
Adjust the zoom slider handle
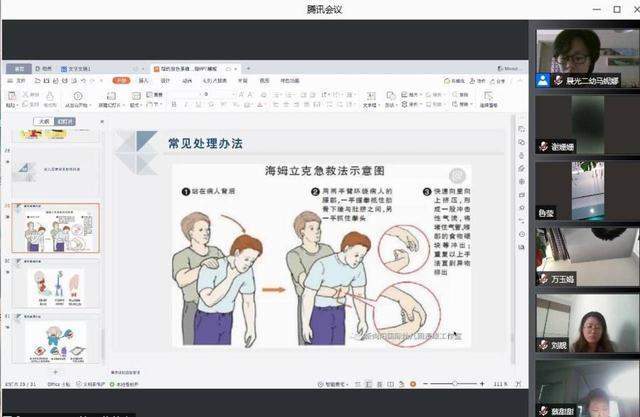click(455, 384)
